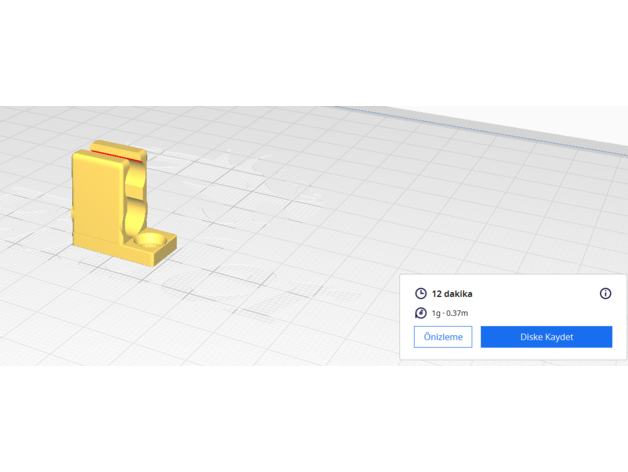This screenshot has width=628, height=472.
Task: Click the model's flat front face
Action: (x=97, y=195)
